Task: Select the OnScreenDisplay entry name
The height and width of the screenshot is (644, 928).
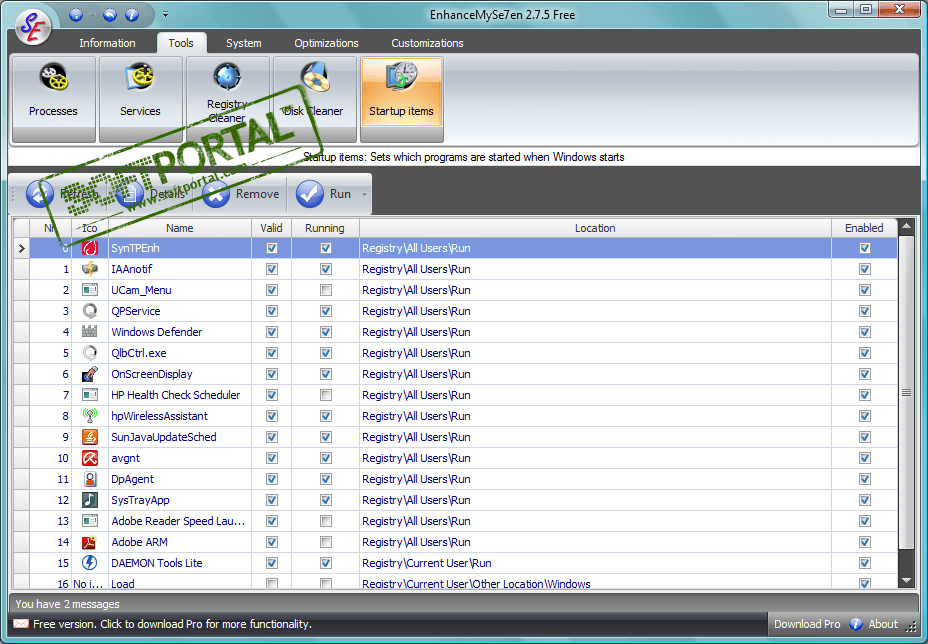Action: tap(152, 375)
